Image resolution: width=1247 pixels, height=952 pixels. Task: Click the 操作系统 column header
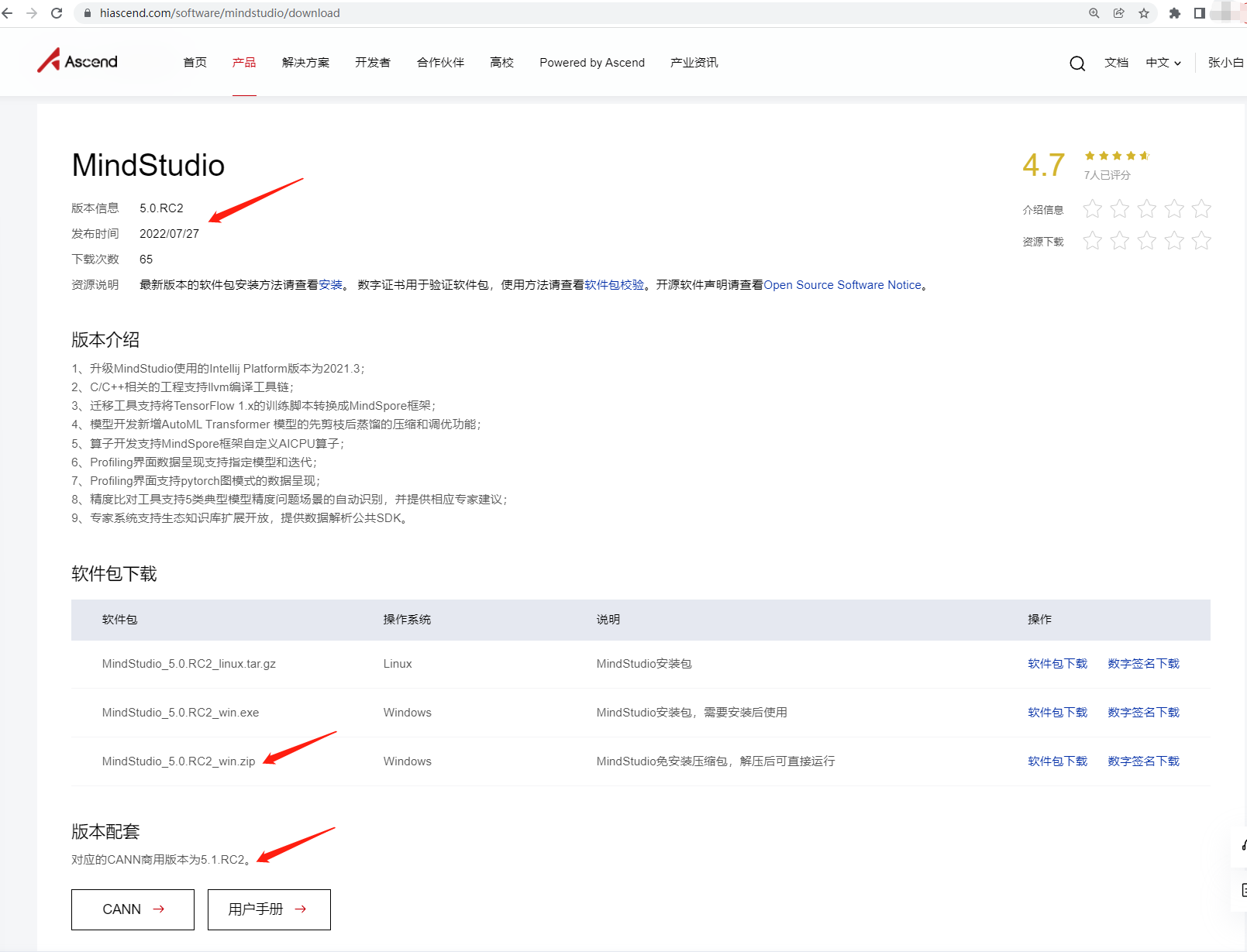407,620
